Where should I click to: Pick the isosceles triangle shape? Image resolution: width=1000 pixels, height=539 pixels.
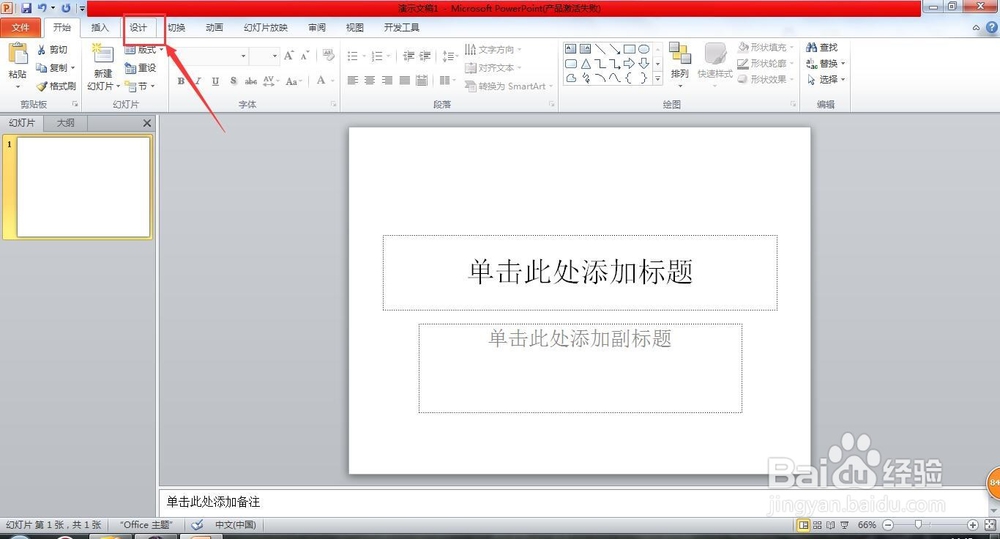585,64
